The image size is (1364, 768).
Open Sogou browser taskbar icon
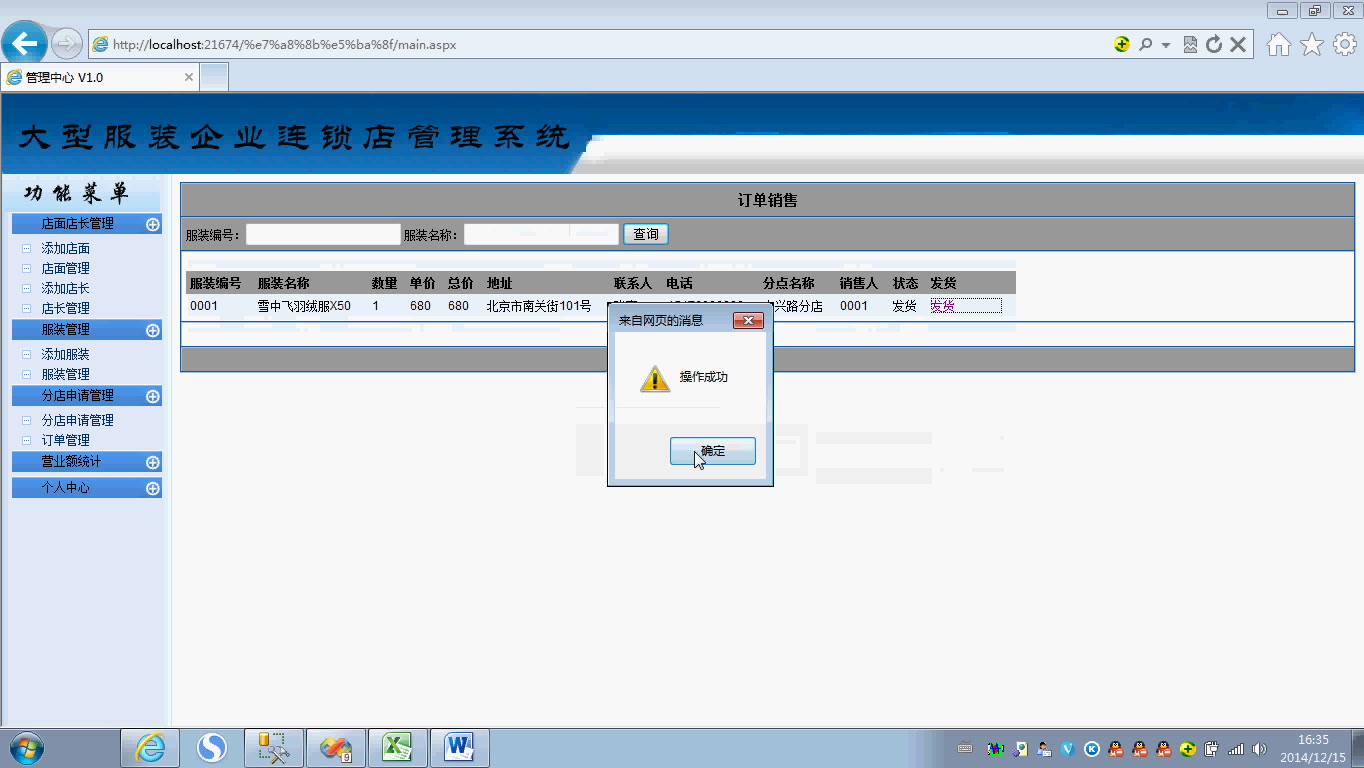coord(211,748)
